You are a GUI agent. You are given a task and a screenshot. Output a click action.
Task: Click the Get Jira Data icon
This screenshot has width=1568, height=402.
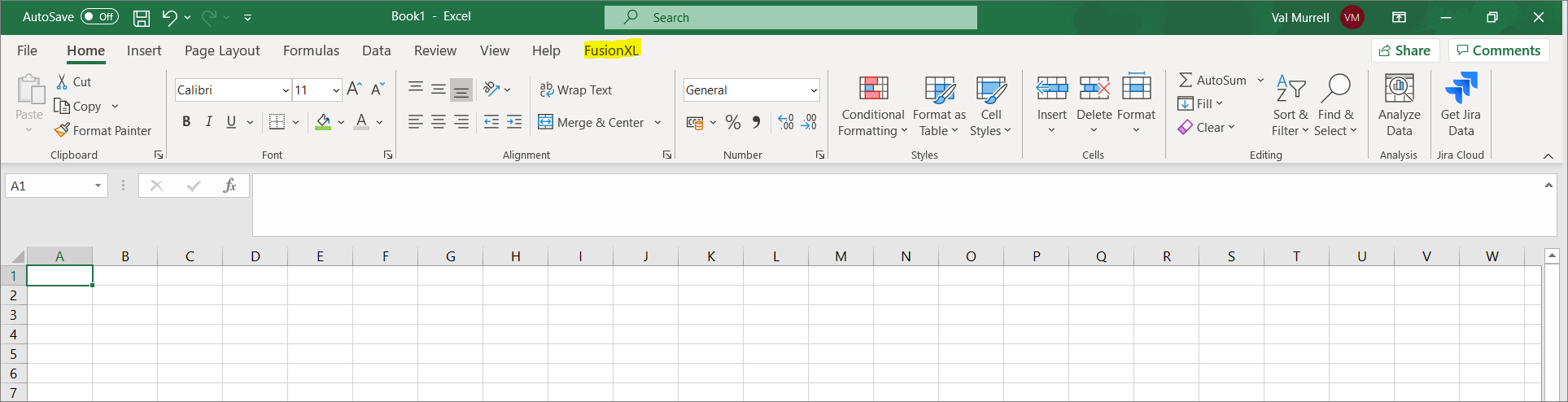pyautogui.click(x=1460, y=89)
